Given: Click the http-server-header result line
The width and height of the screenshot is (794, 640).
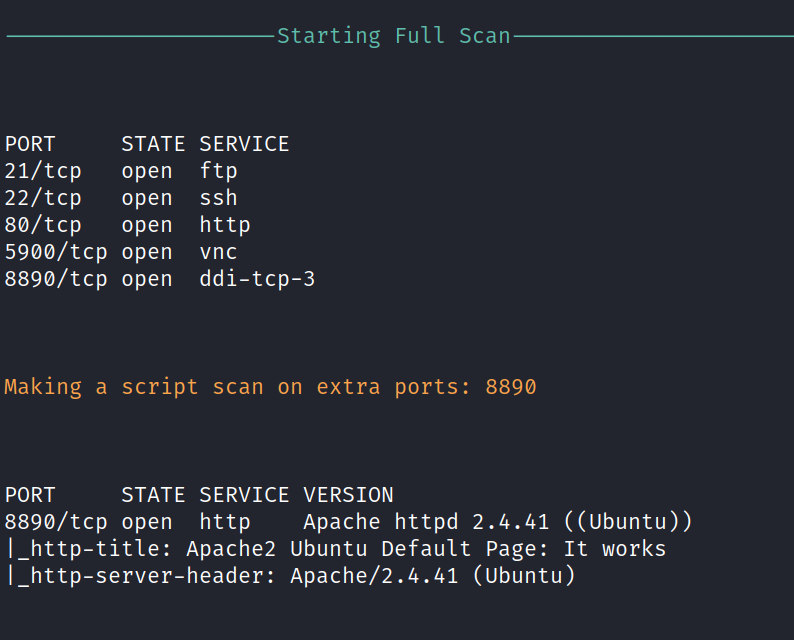Looking at the screenshot, I should pyautogui.click(x=290, y=576).
